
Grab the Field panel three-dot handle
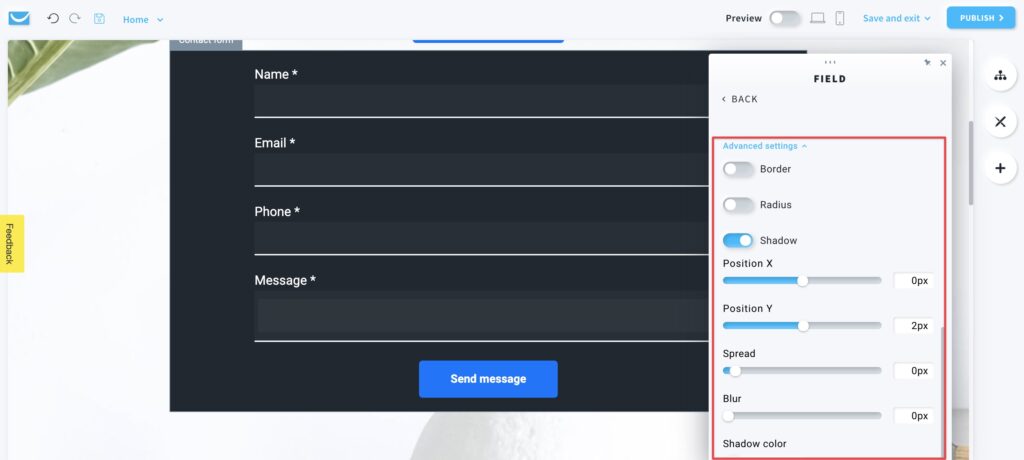(x=830, y=62)
